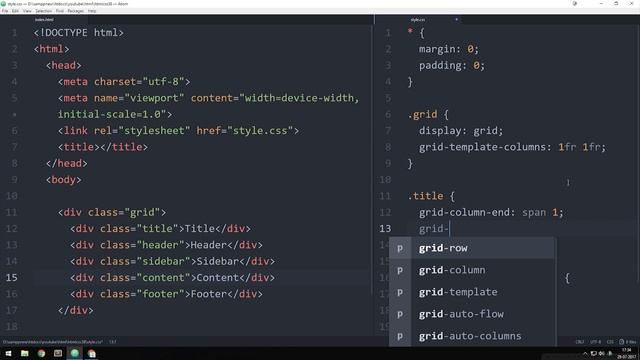Click property icon beside grid-row suggestion
640x360 pixels.
pos(400,248)
